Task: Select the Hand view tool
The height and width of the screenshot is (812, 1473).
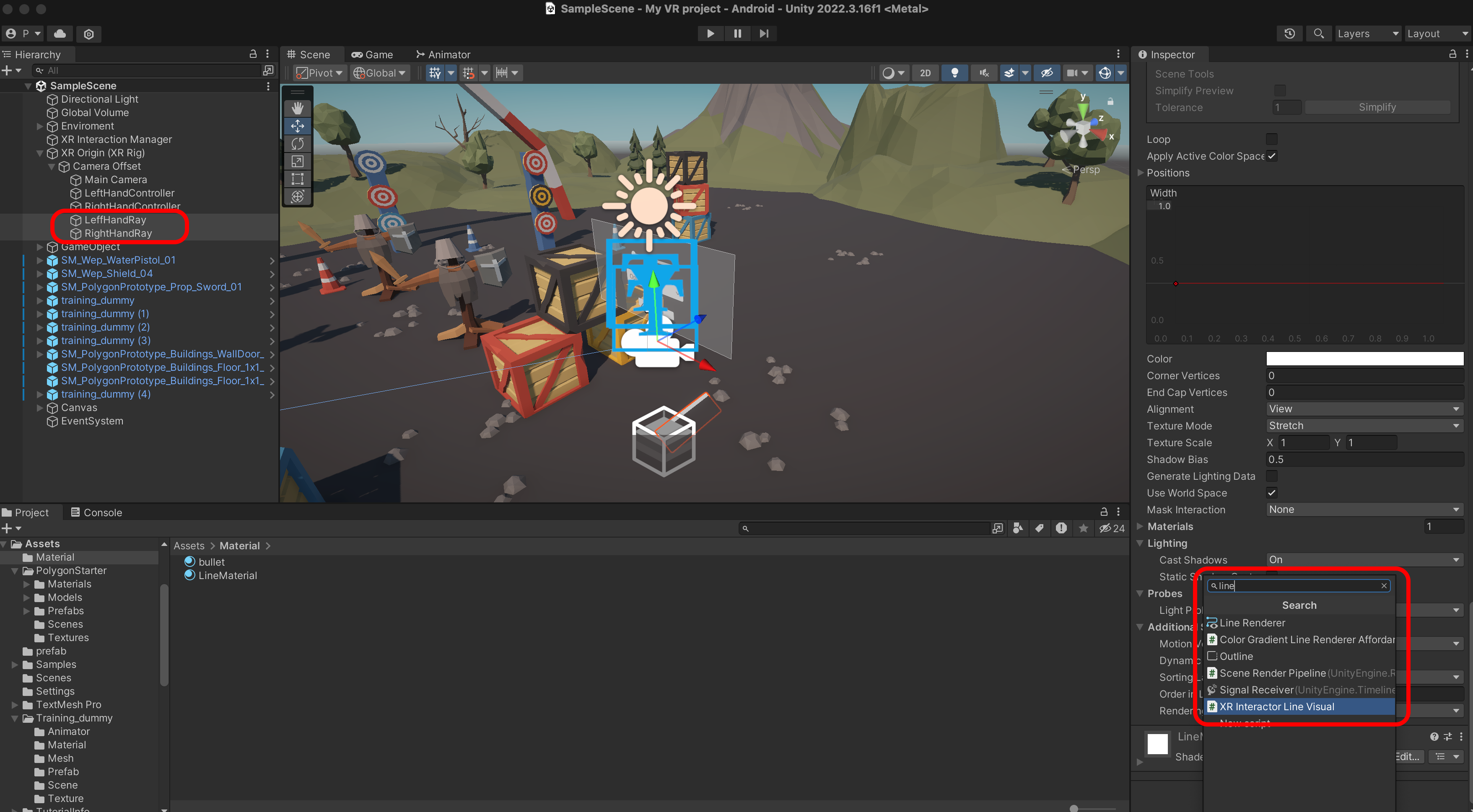Action: [x=297, y=108]
